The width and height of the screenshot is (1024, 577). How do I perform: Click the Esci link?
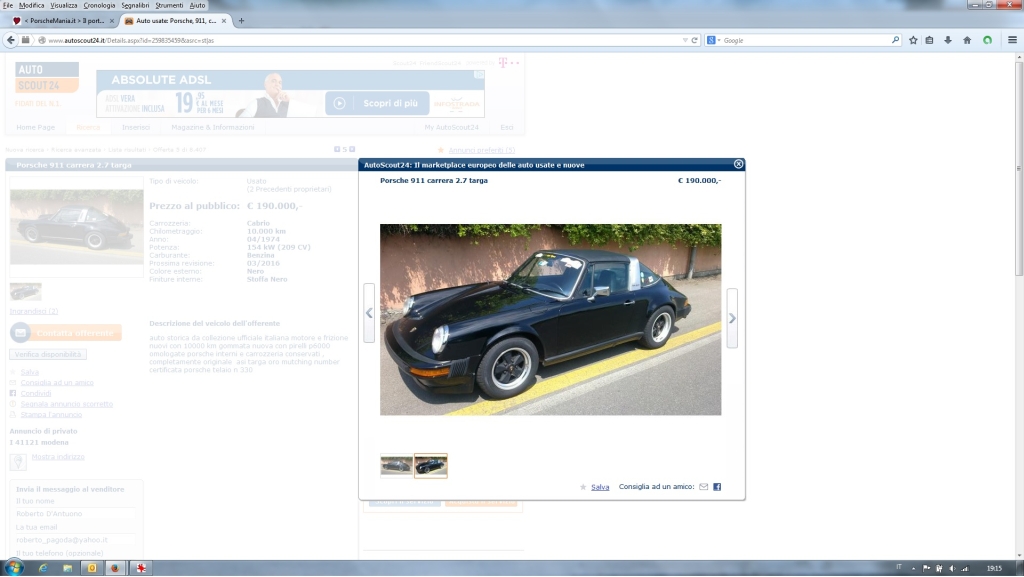click(x=507, y=127)
